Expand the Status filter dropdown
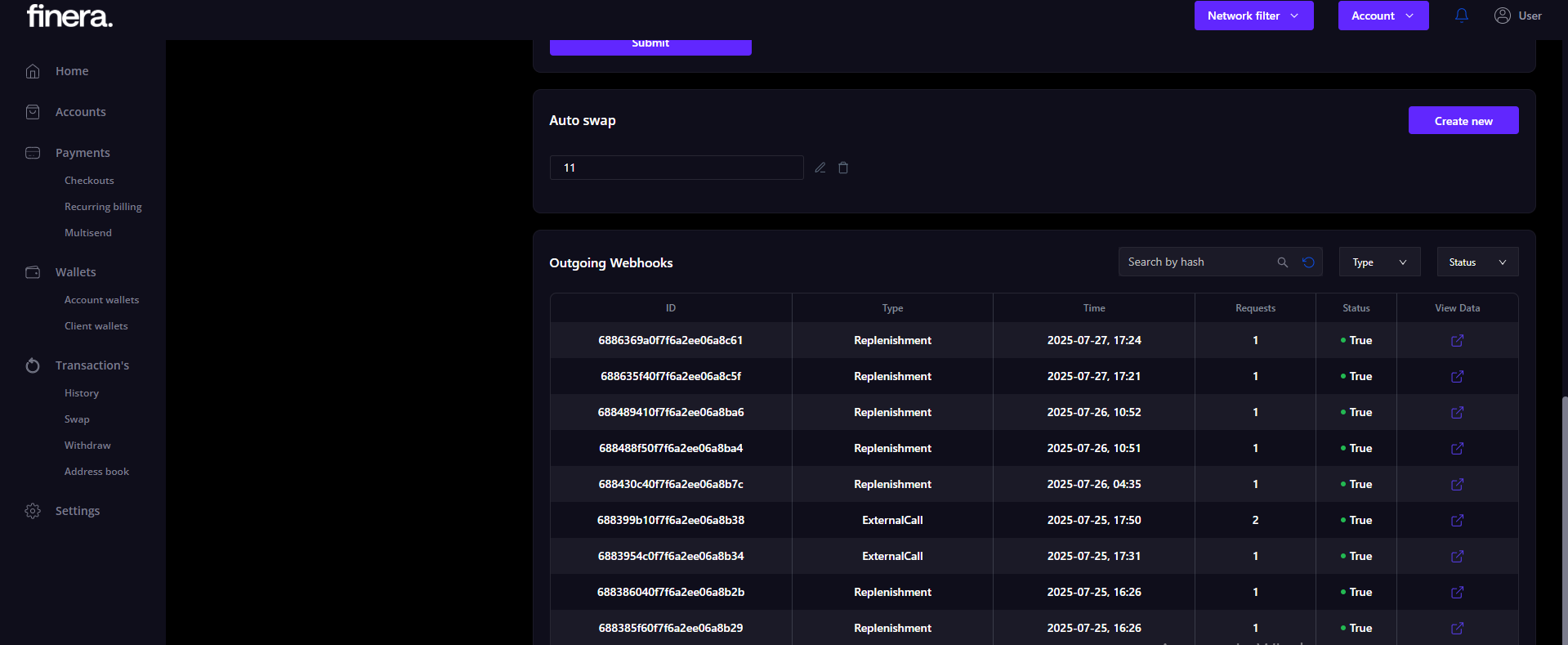 1477,262
